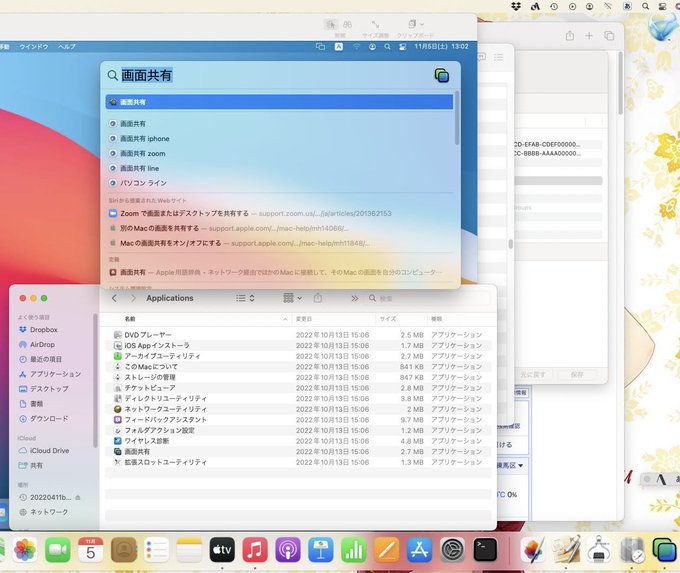The width and height of the screenshot is (680, 573).
Task: Click the remote Spotlight magnifier icon
Action: click(387, 46)
